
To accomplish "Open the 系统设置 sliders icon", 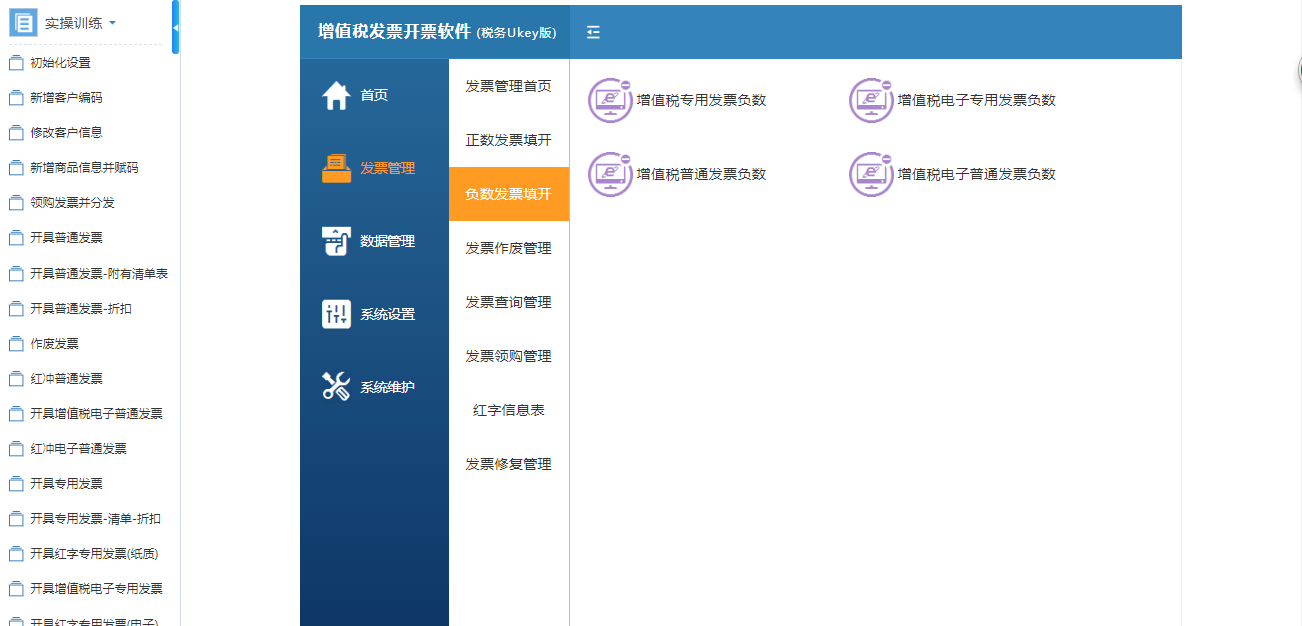I will coord(336,314).
